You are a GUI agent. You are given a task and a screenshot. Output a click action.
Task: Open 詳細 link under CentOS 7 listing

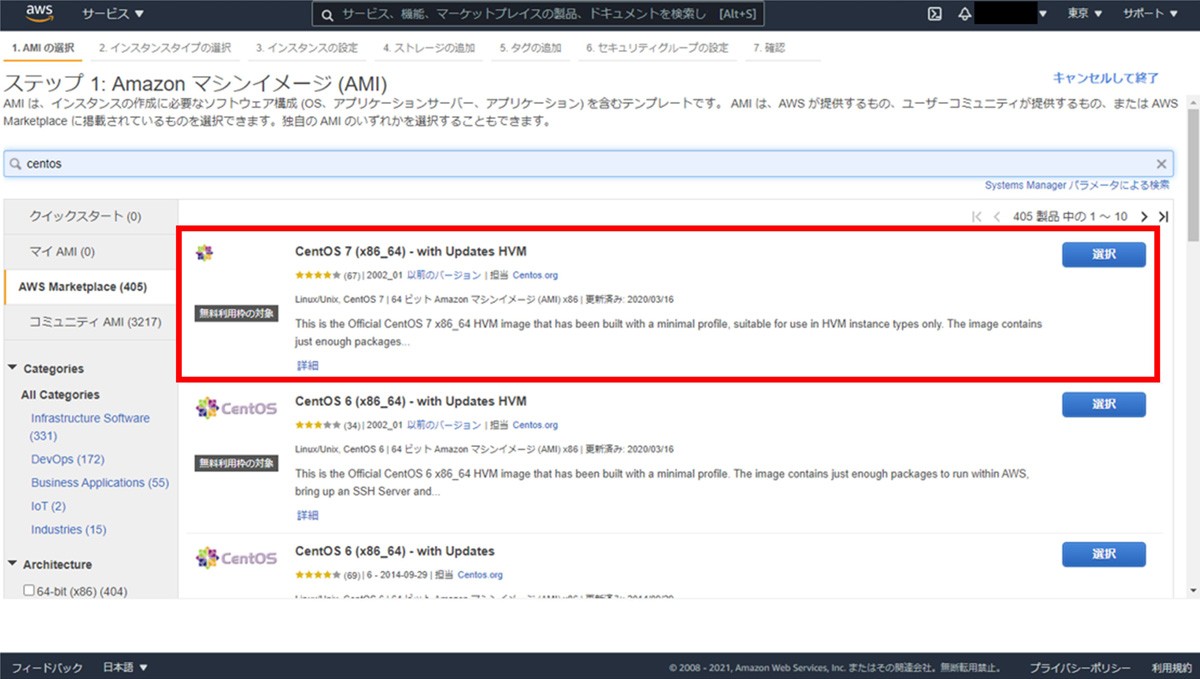pos(307,366)
